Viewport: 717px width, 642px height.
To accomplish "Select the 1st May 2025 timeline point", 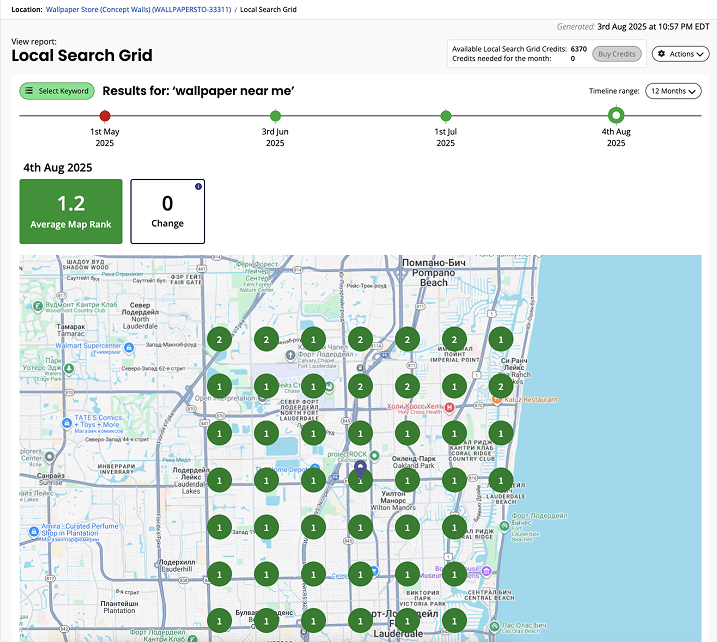I will (105, 117).
